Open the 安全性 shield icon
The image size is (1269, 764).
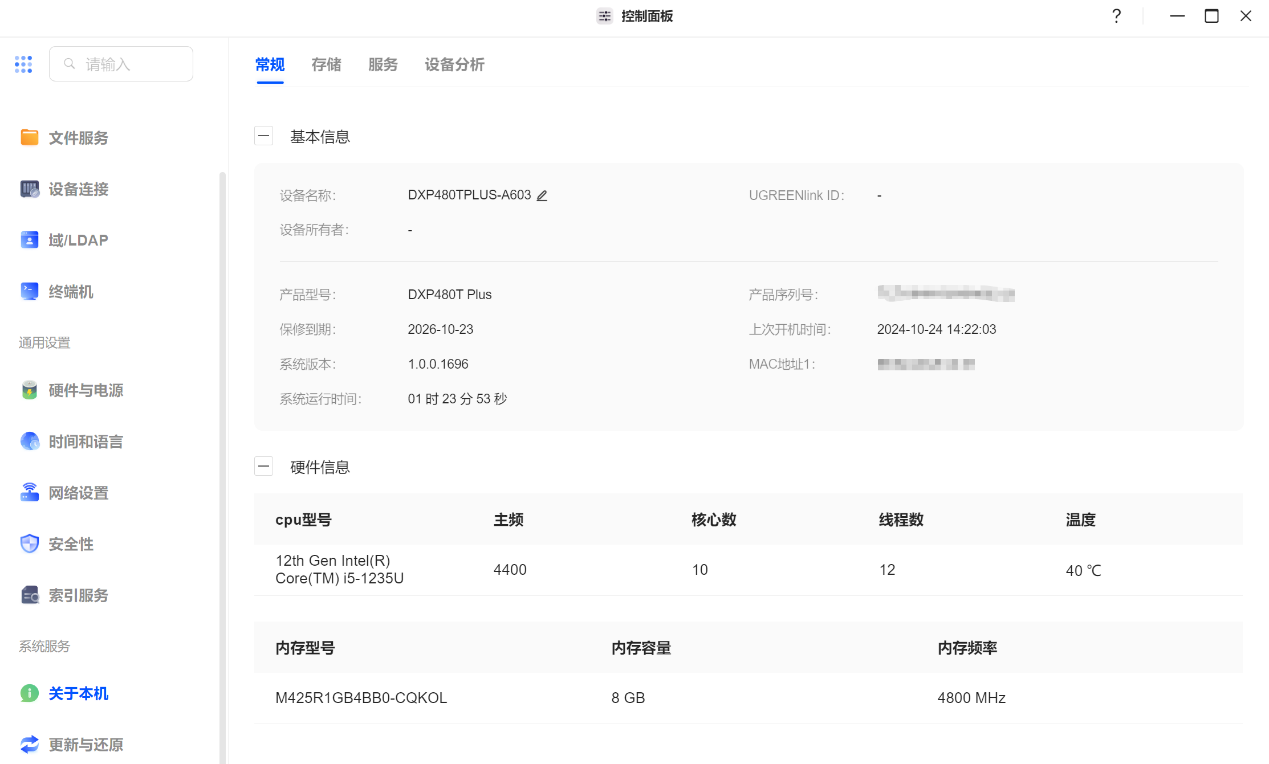coord(30,544)
